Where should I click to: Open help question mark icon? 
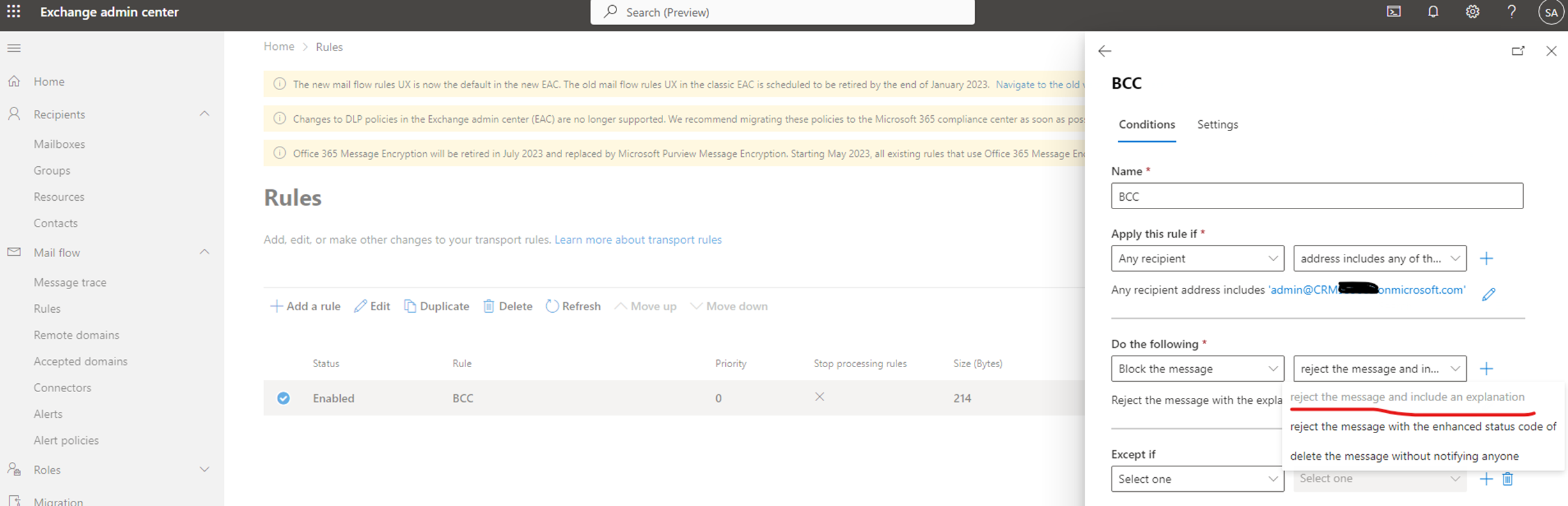click(x=1512, y=12)
